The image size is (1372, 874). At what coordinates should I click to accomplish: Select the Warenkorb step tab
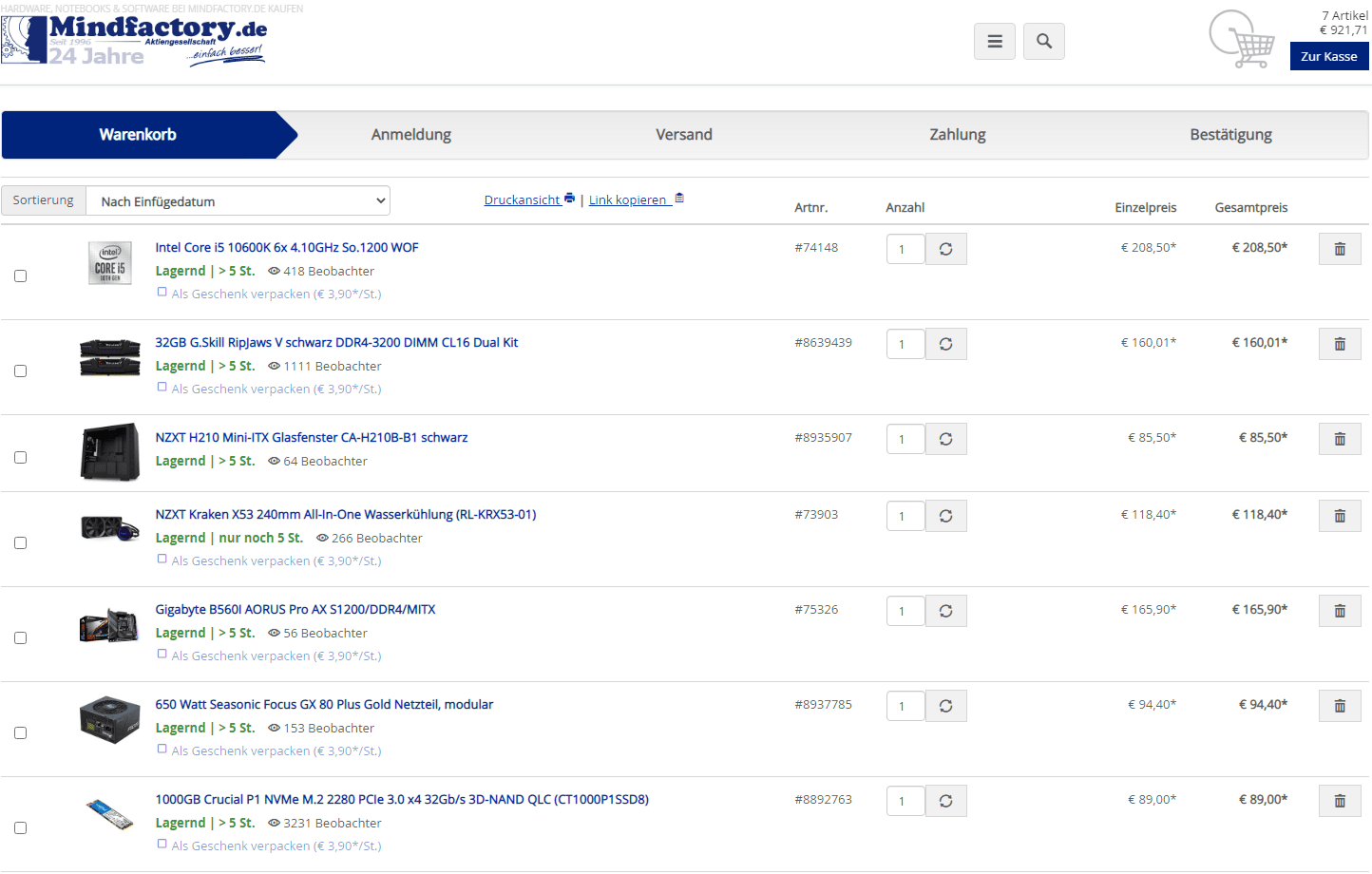click(138, 135)
